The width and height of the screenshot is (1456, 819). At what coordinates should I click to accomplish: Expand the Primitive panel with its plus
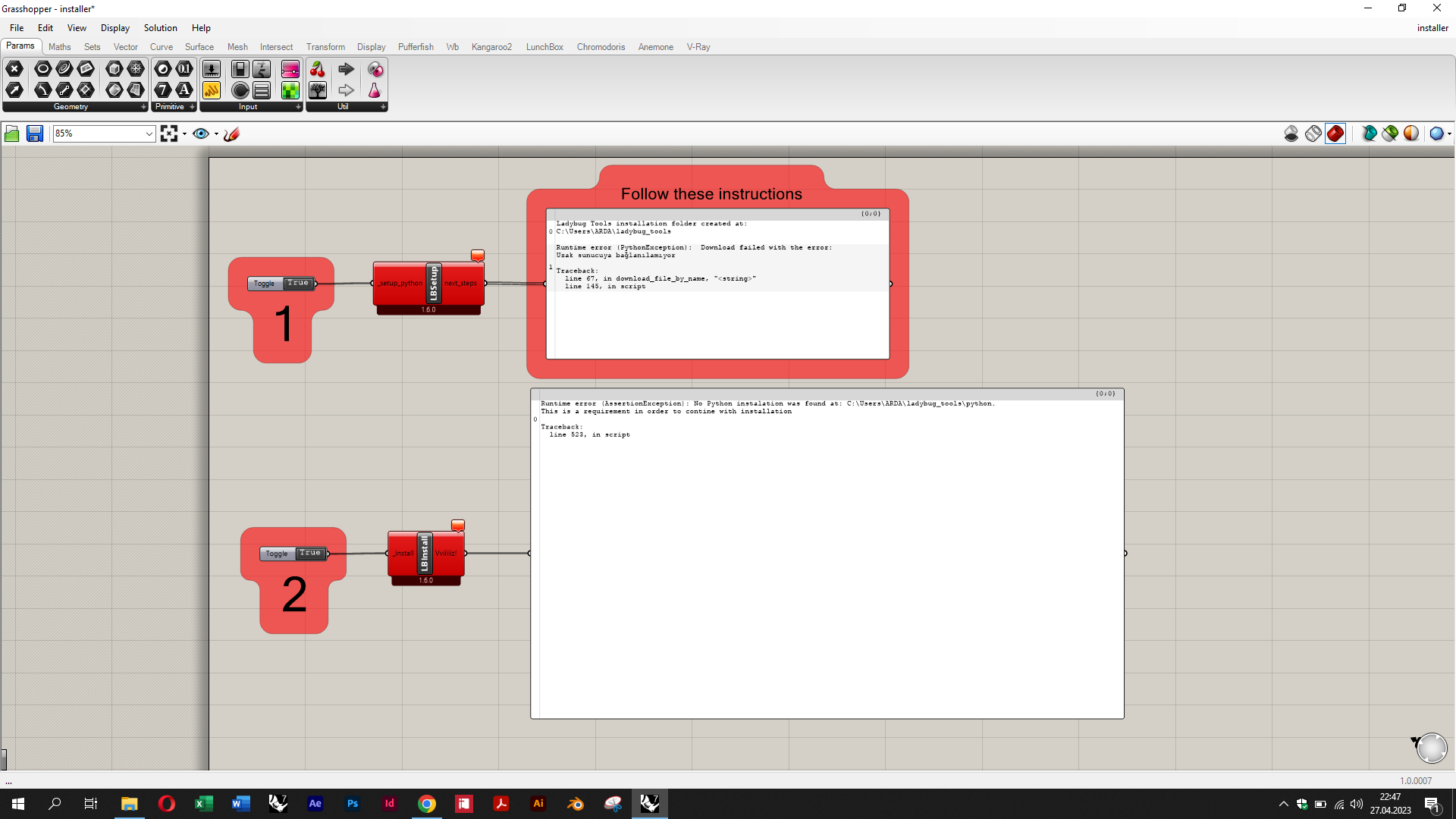point(192,107)
